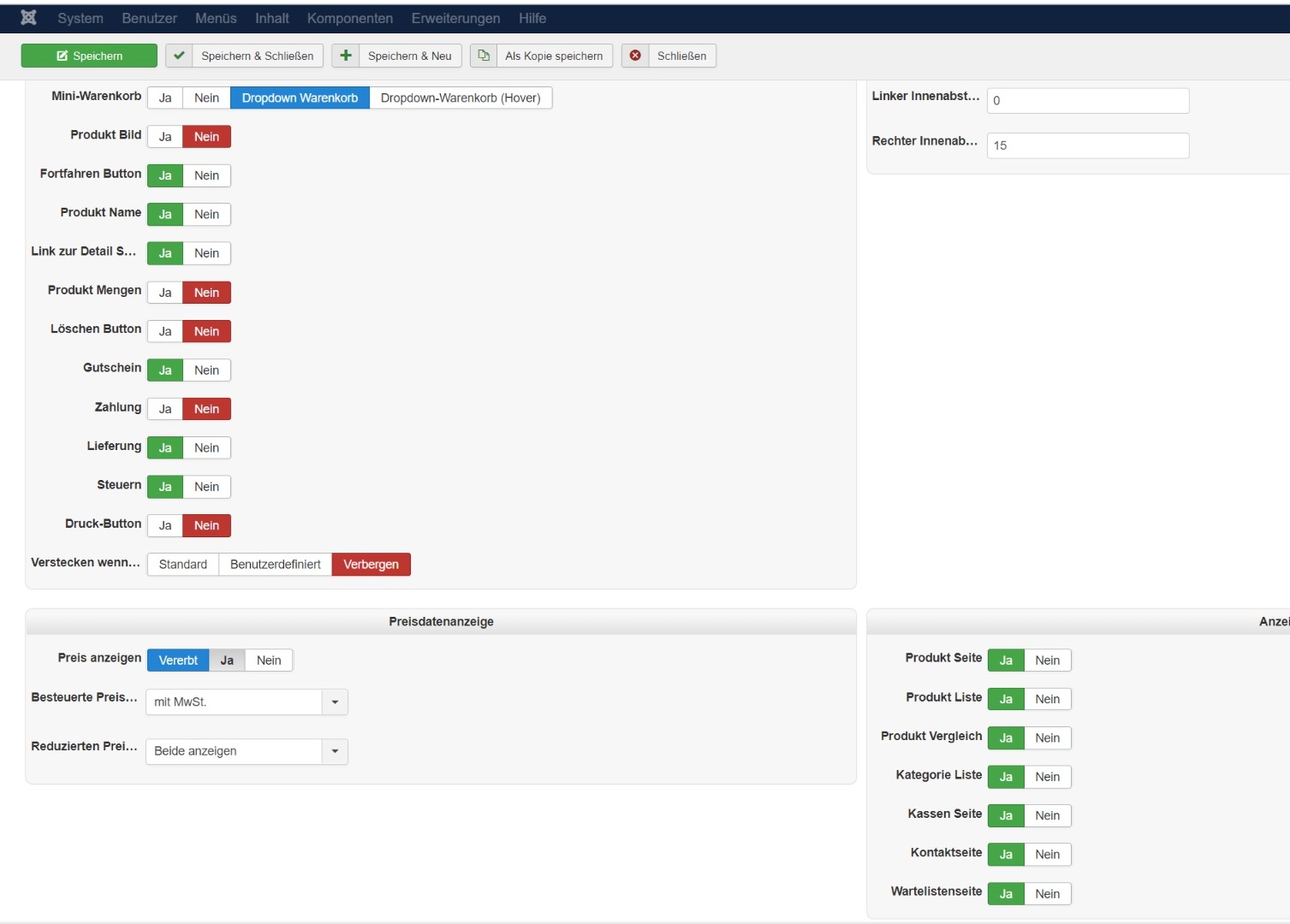Set Produkt Seite to Nein
1290x924 pixels.
point(1048,660)
